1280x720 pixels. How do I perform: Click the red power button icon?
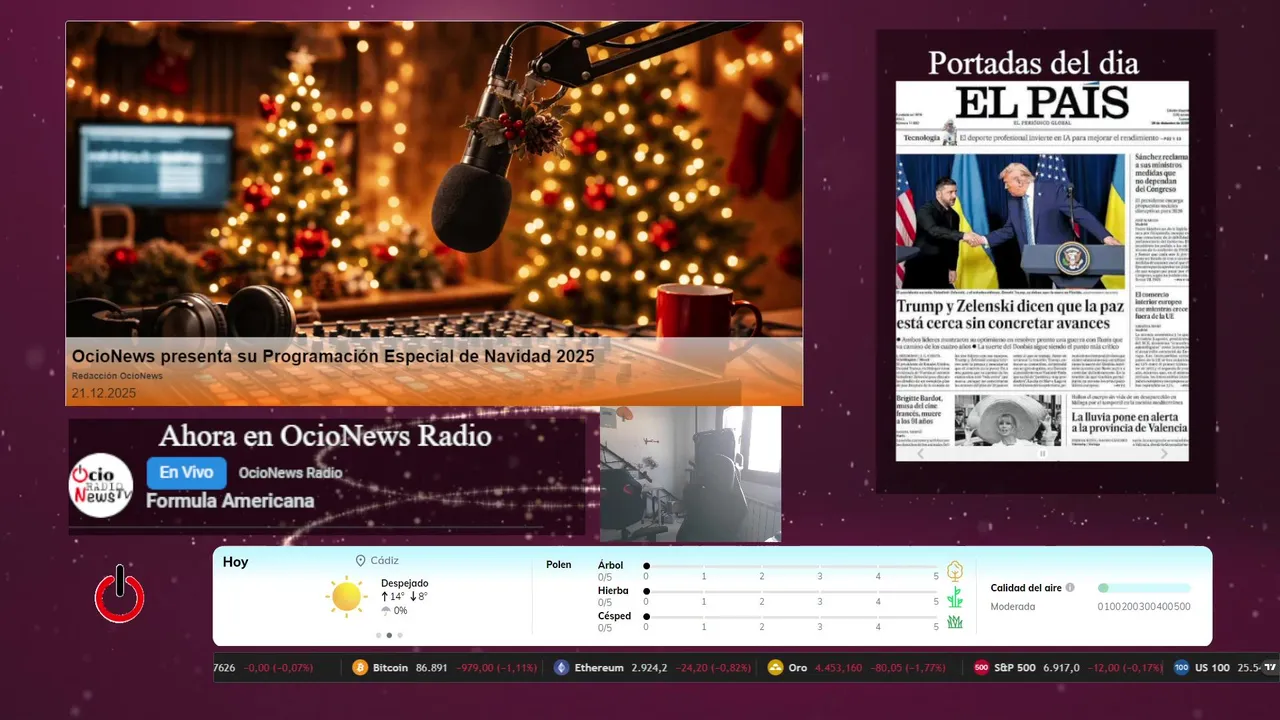[x=120, y=595]
